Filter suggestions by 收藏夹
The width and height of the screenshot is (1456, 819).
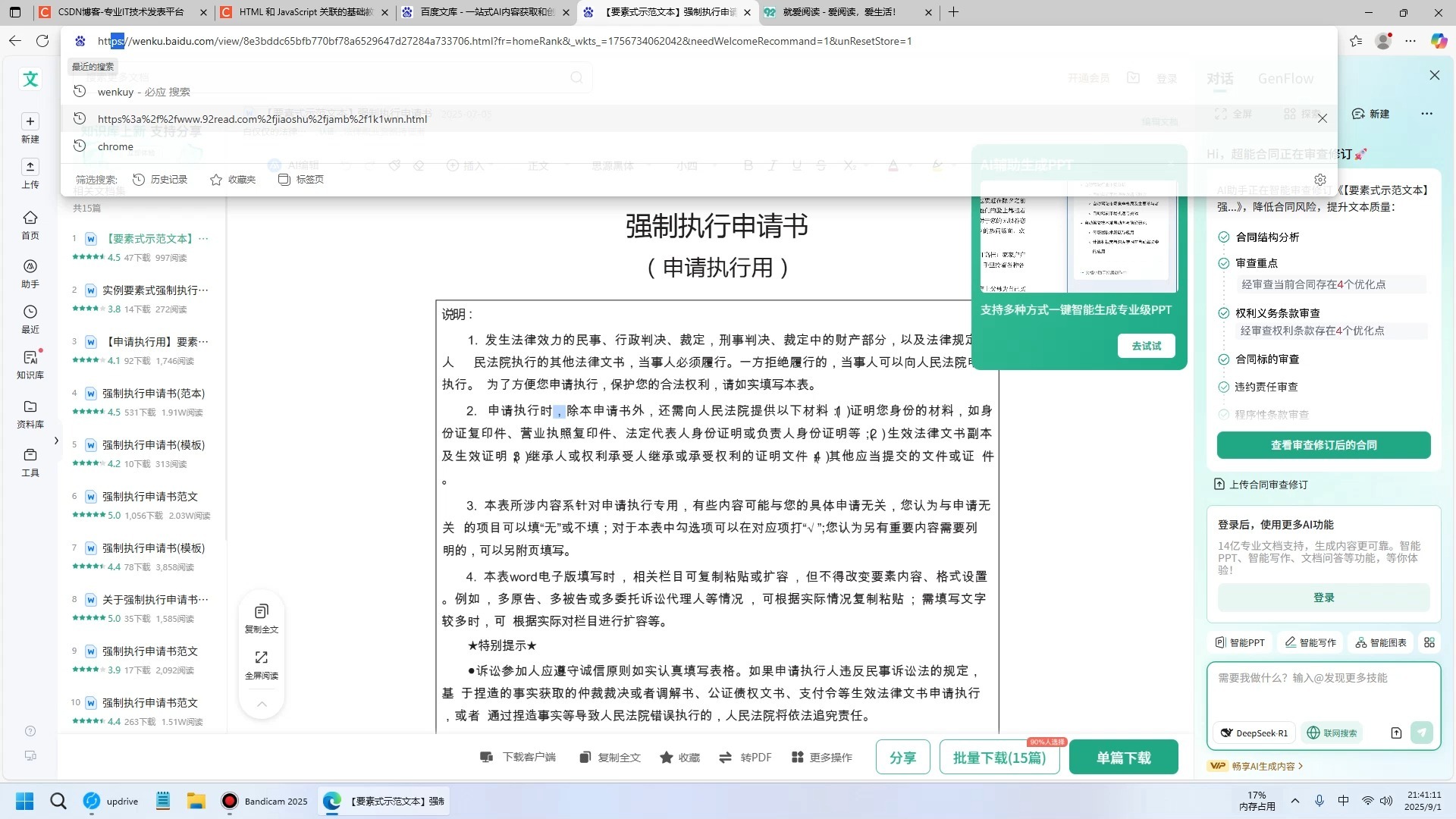[233, 180]
